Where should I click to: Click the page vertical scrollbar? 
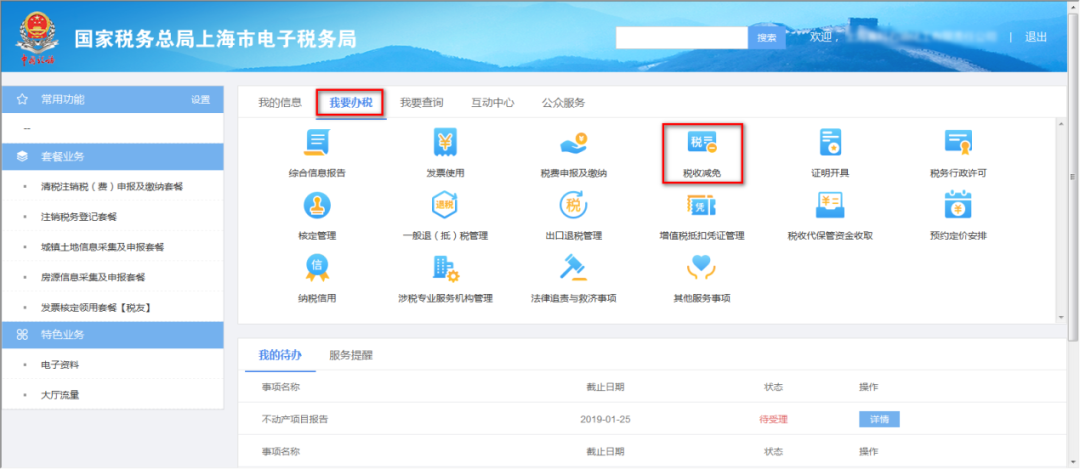[x=1073, y=178]
